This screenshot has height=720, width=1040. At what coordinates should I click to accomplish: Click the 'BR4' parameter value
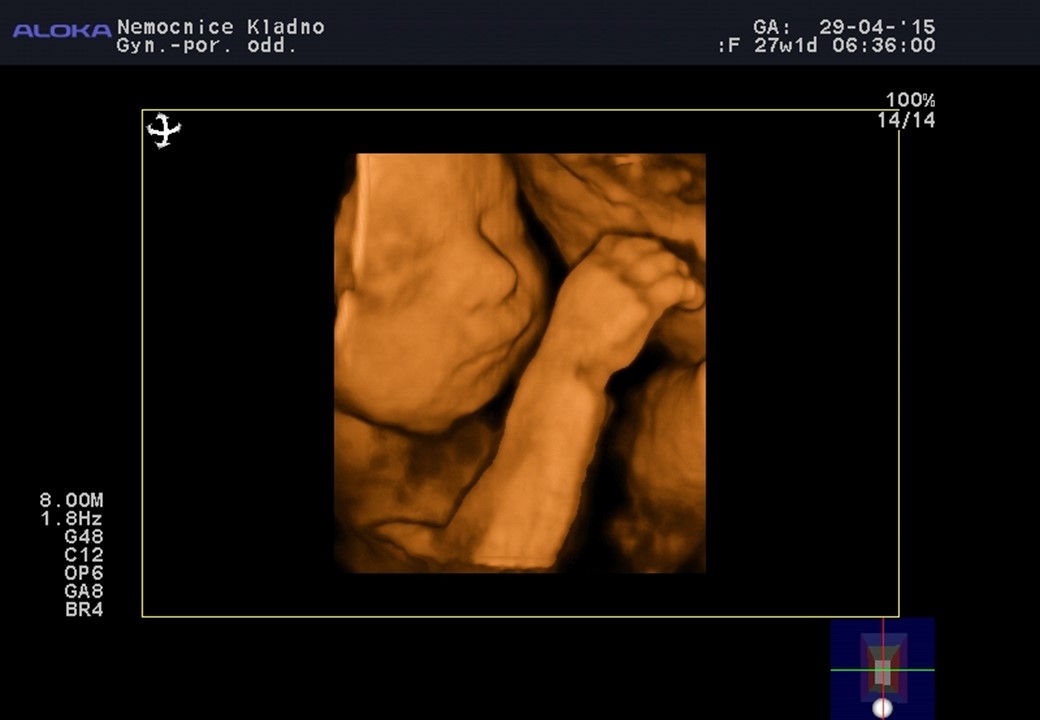click(x=84, y=609)
